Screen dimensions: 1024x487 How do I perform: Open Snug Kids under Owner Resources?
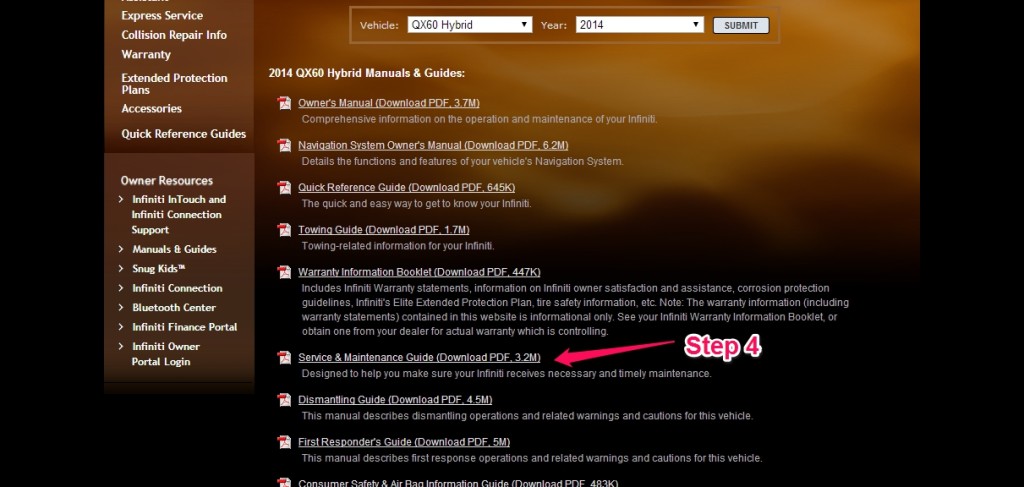pos(159,269)
